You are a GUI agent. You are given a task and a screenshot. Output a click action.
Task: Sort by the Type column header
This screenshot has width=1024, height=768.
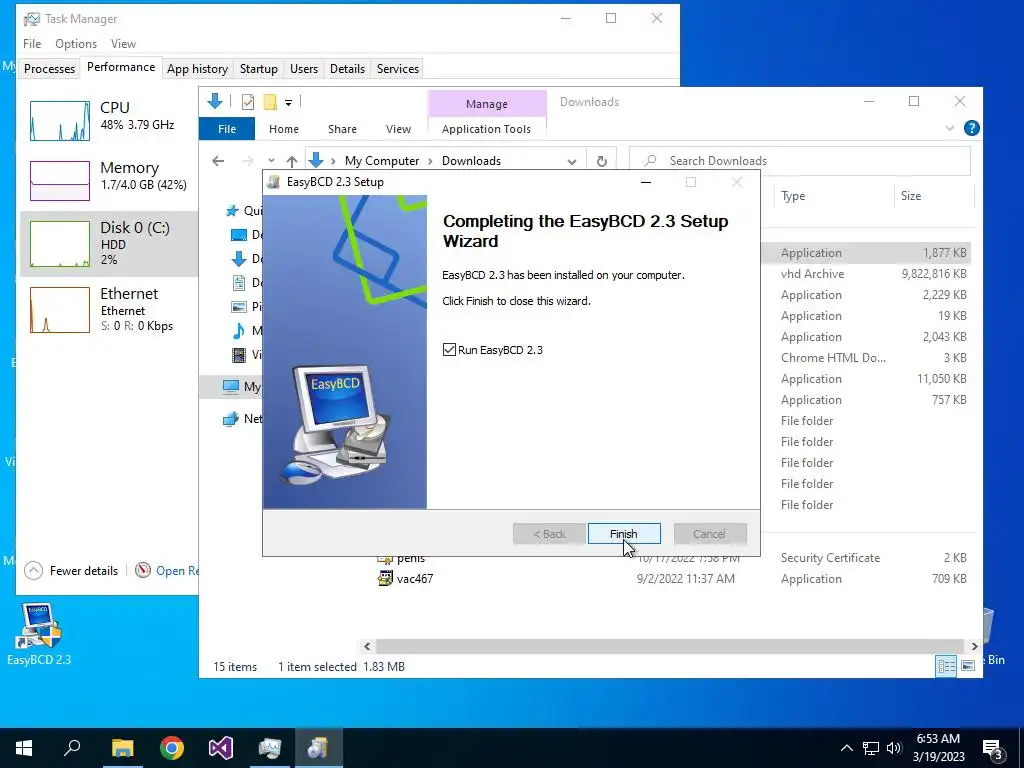(833, 196)
